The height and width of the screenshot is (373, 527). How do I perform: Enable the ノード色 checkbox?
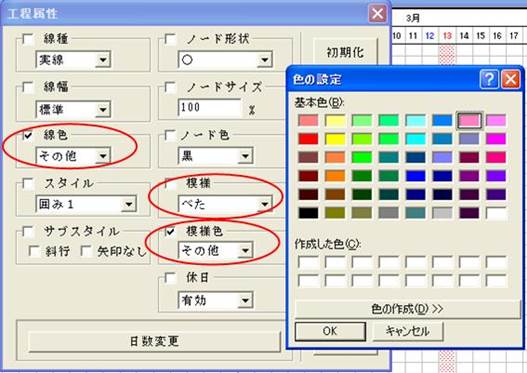(x=170, y=135)
